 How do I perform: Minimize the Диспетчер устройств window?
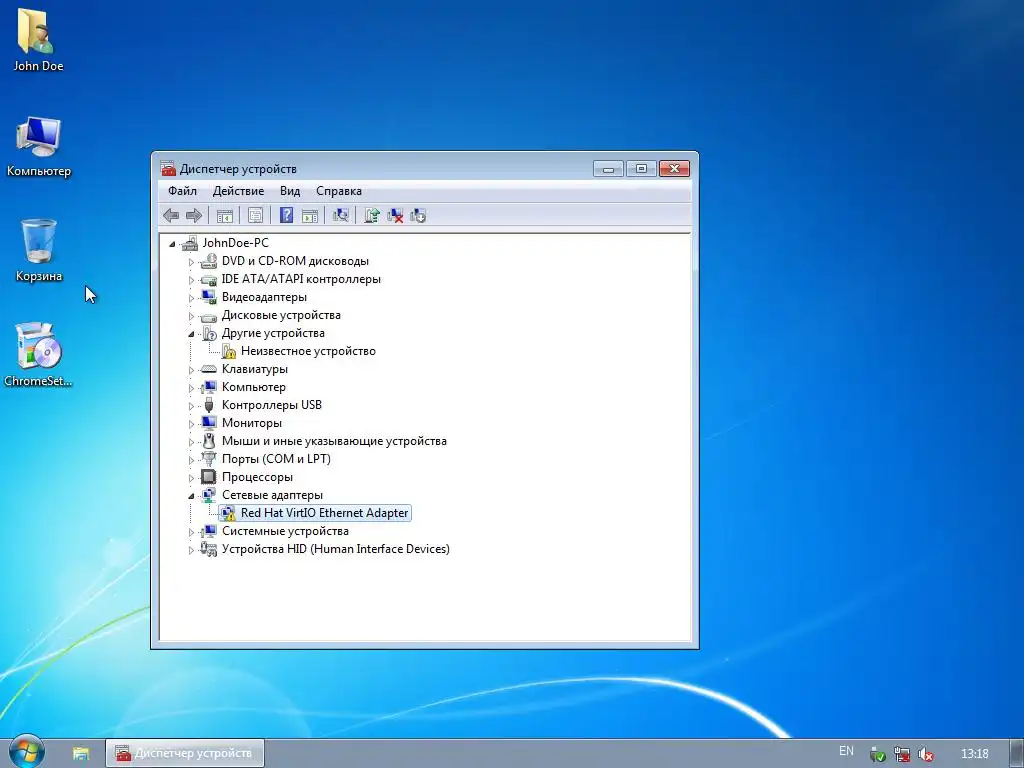tap(609, 168)
